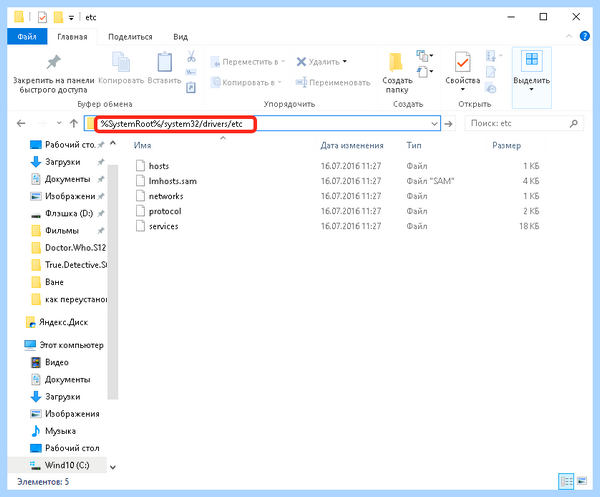Click the search magnifier icon

tap(573, 123)
